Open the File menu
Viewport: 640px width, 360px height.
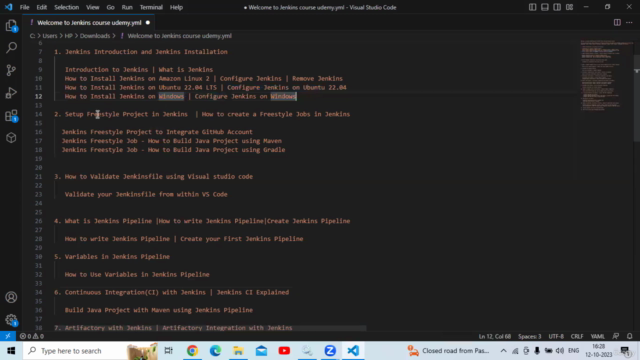tap(24, 7)
